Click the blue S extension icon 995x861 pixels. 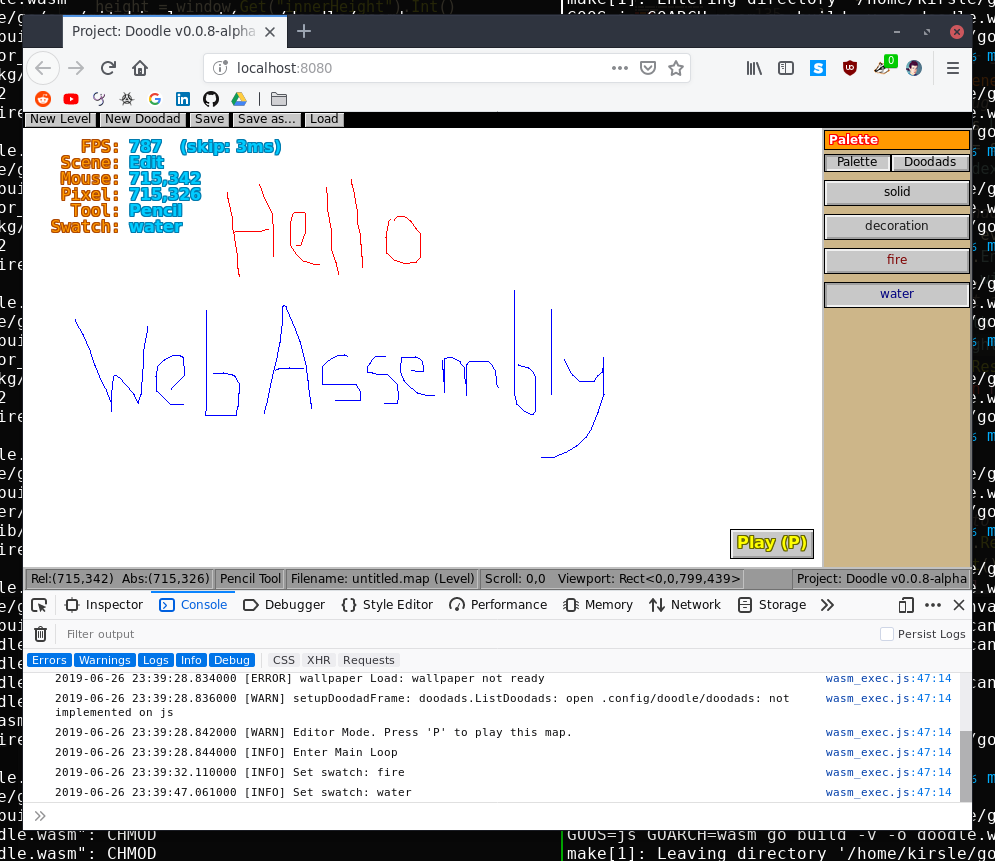(x=818, y=68)
